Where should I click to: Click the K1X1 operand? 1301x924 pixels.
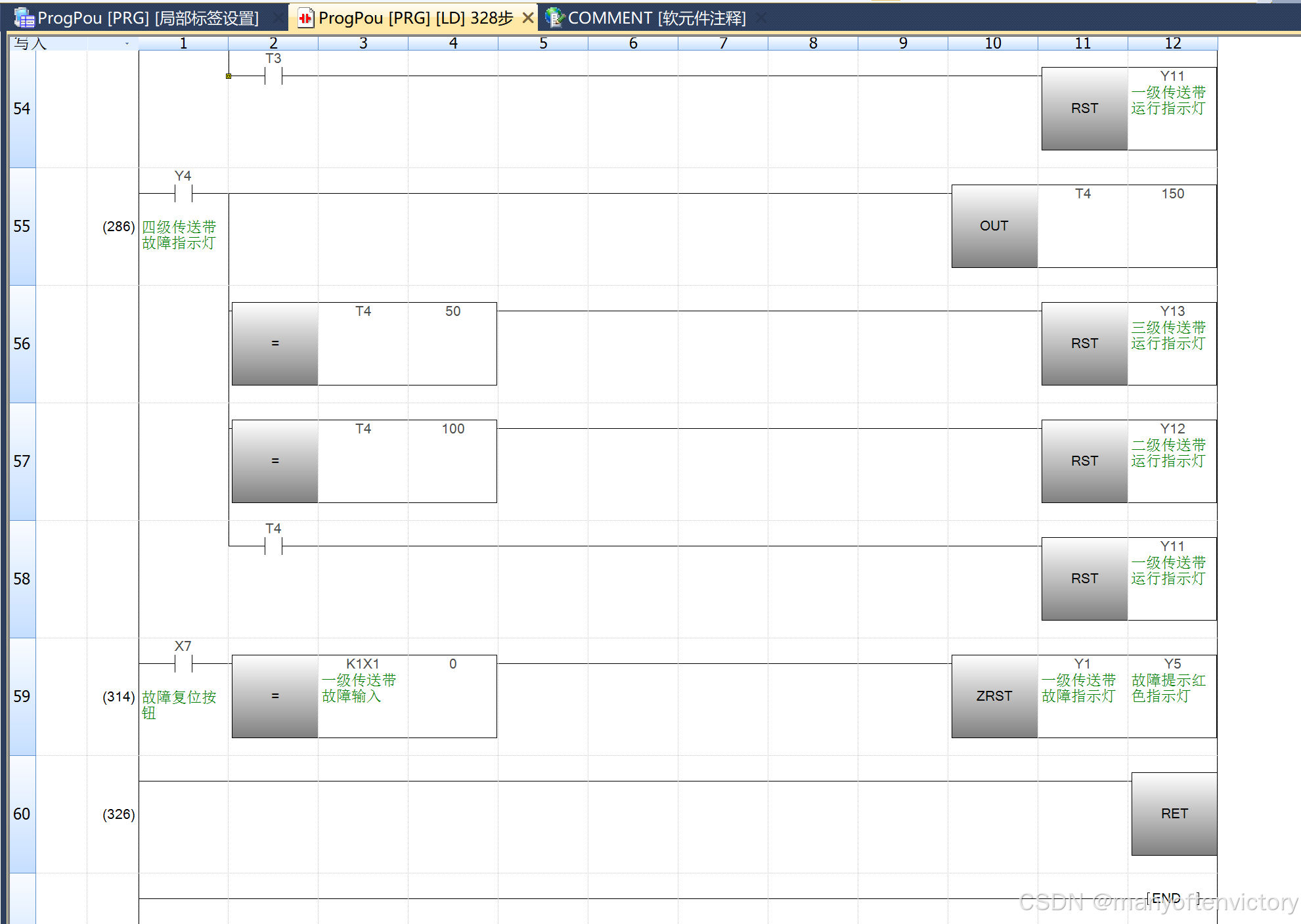point(363,664)
